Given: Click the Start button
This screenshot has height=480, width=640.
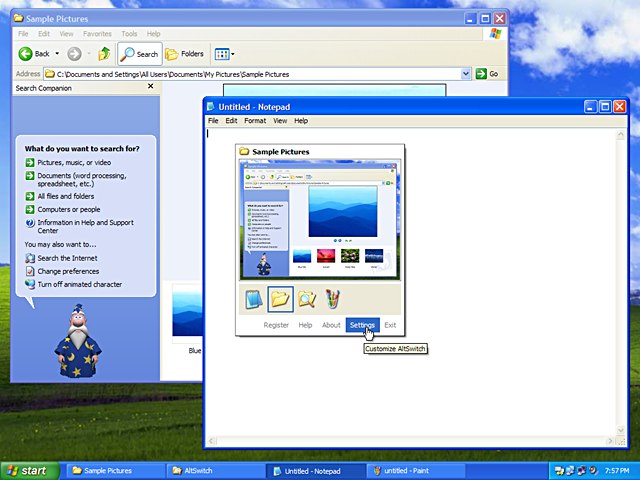Looking at the screenshot, I should point(30,471).
